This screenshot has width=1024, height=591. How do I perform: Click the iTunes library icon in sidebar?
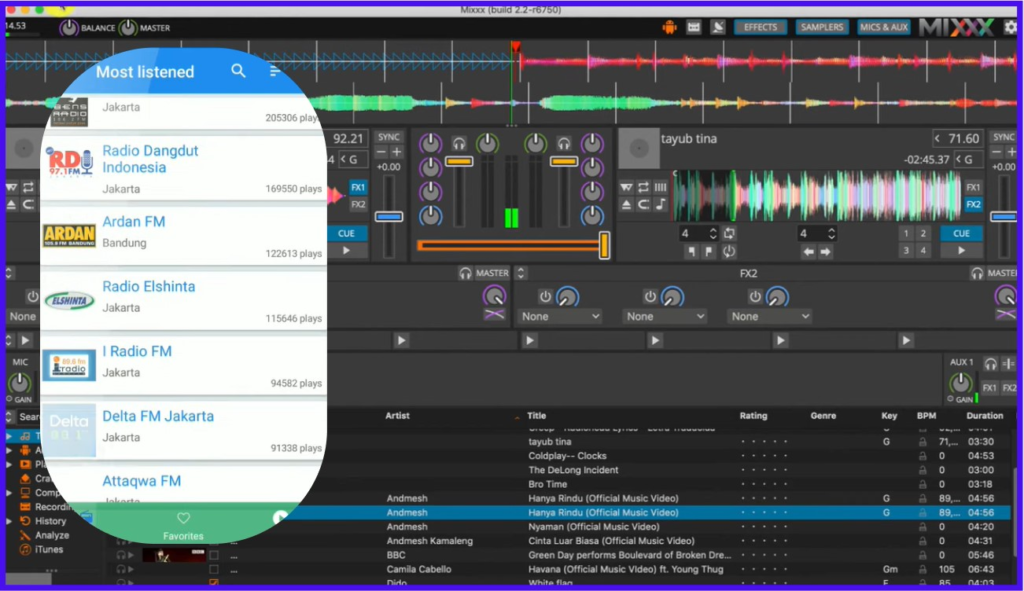[x=25, y=549]
